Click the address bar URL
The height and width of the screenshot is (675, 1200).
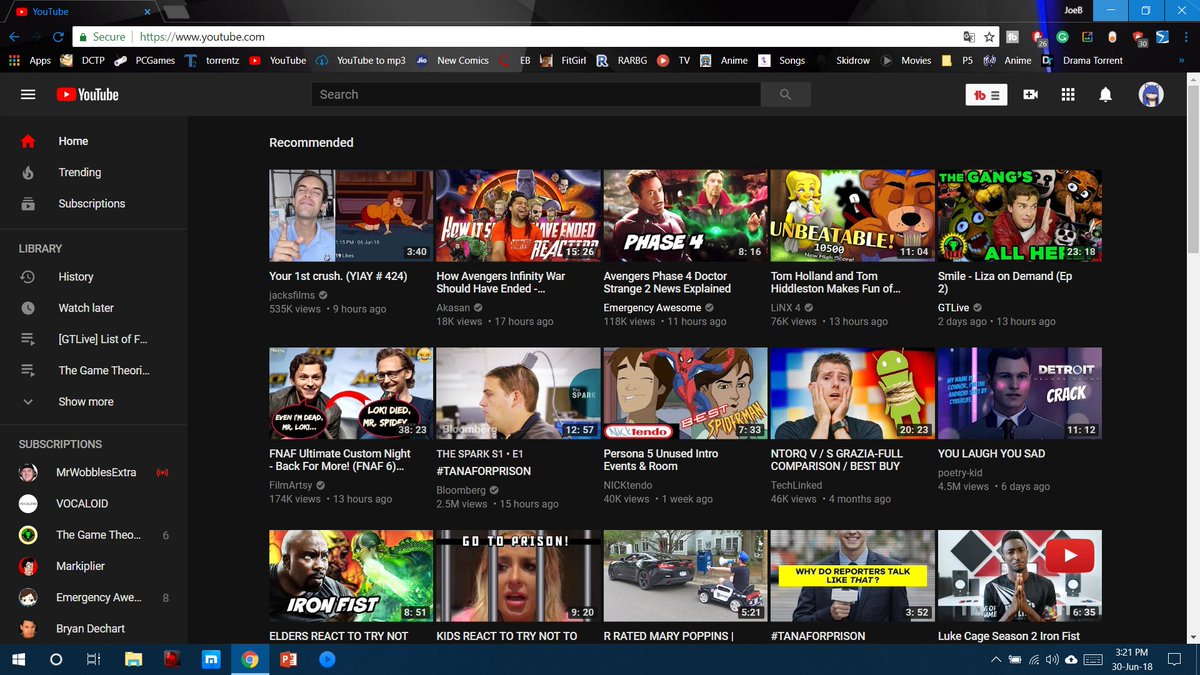tap(202, 37)
